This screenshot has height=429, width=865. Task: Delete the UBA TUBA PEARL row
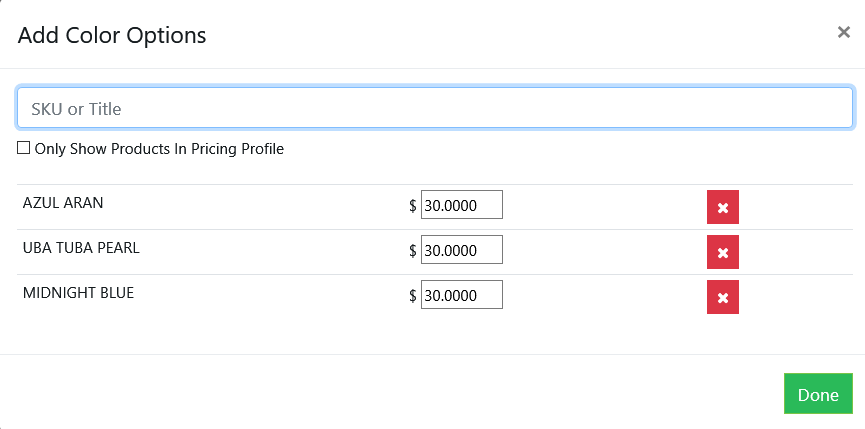722,252
